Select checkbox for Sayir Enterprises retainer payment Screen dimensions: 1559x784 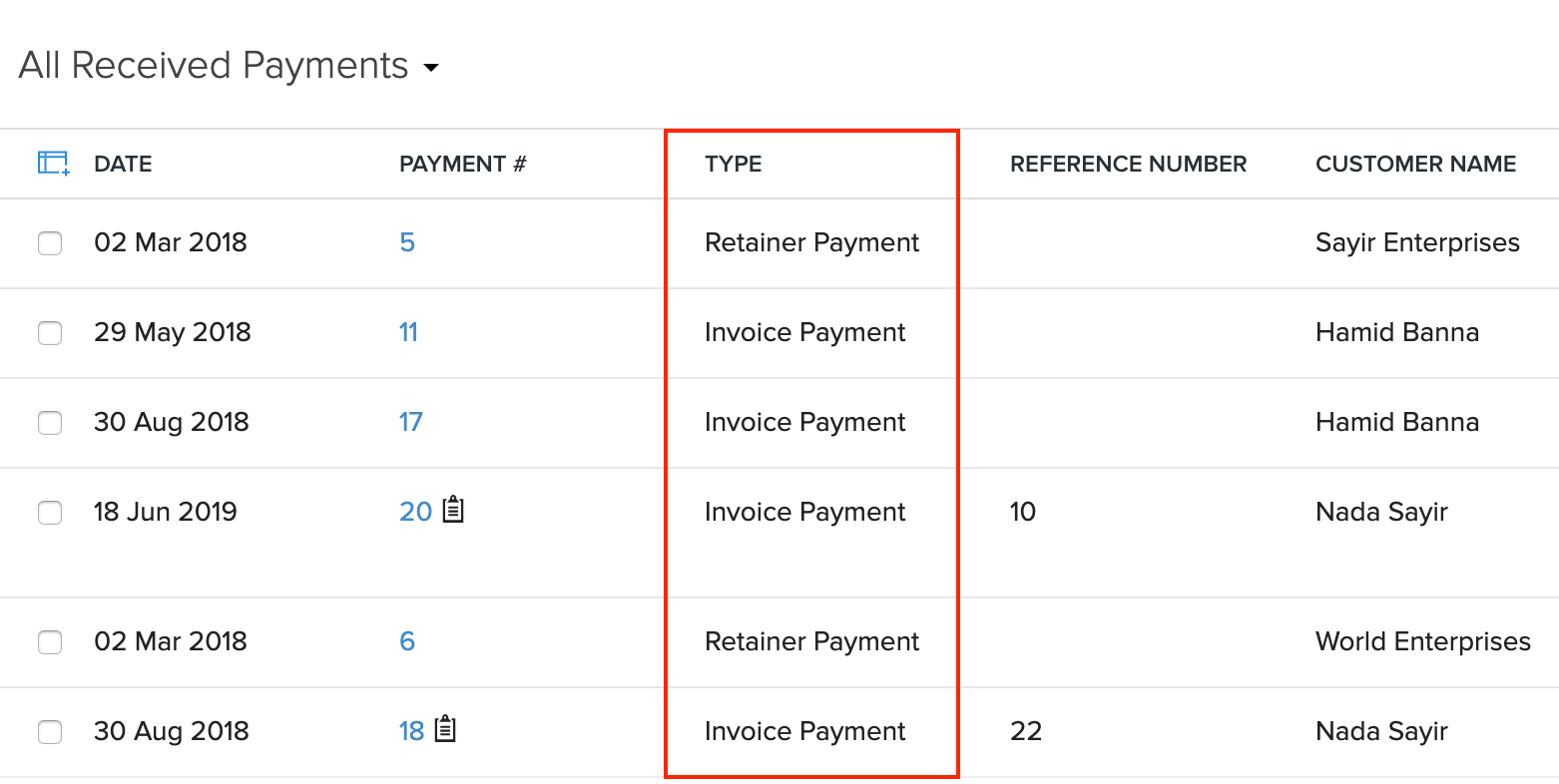coord(50,242)
